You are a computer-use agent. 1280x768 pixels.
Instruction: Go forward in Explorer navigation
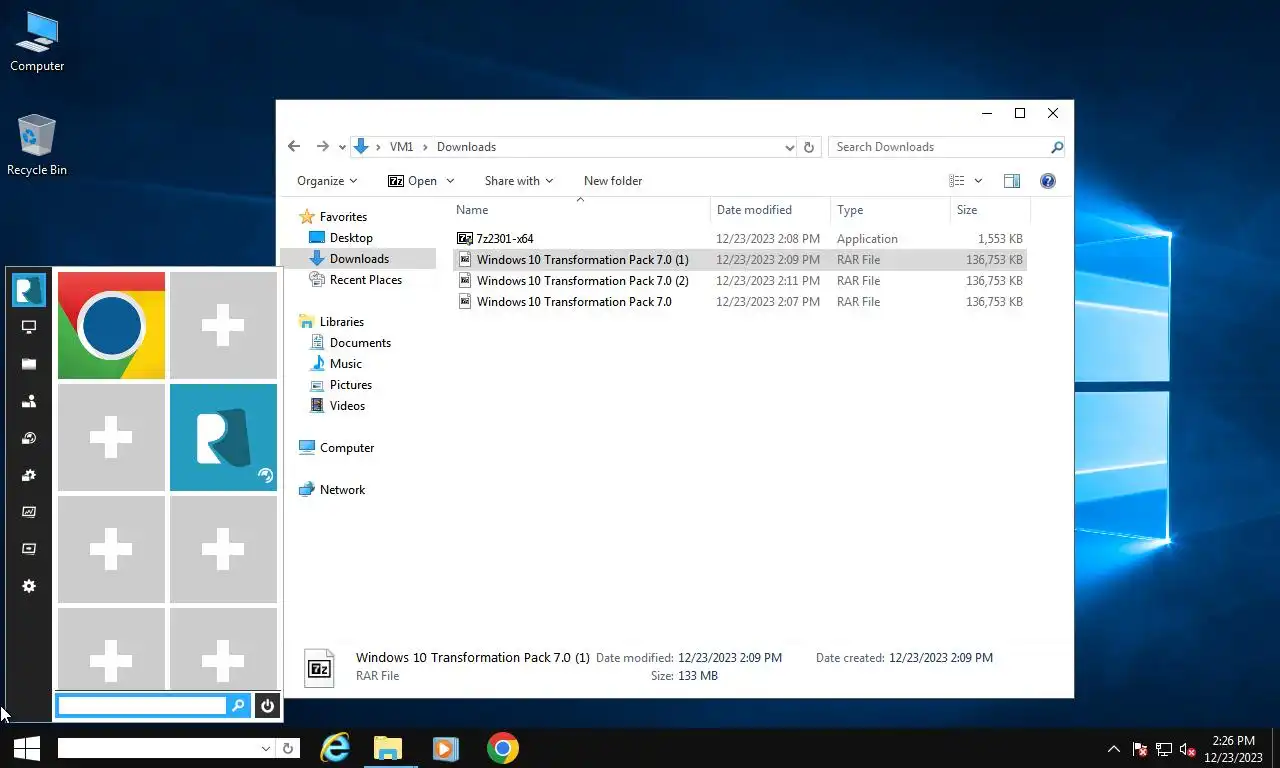[x=322, y=146]
